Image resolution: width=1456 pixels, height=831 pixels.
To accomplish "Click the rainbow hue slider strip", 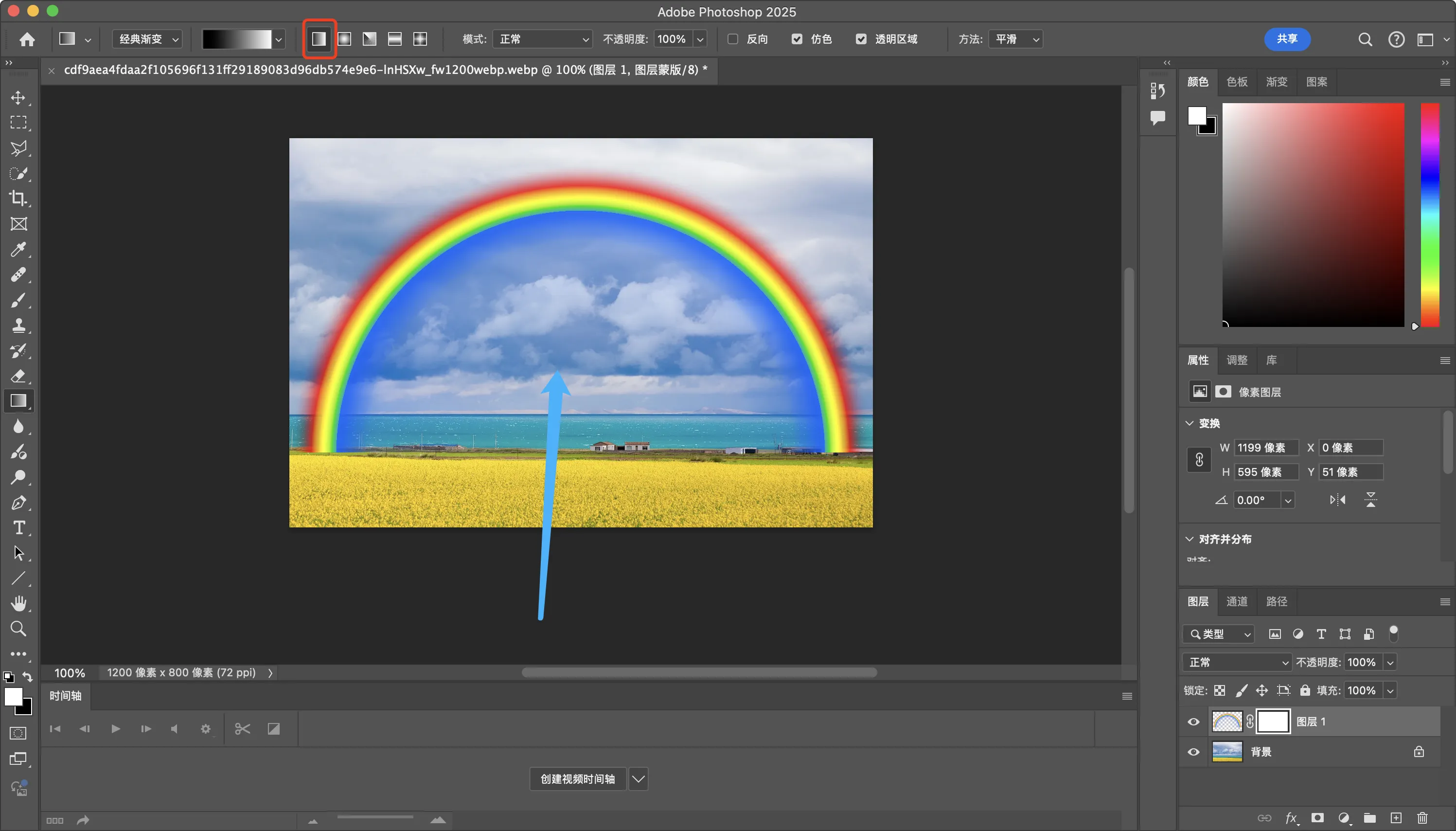I will (1429, 214).
